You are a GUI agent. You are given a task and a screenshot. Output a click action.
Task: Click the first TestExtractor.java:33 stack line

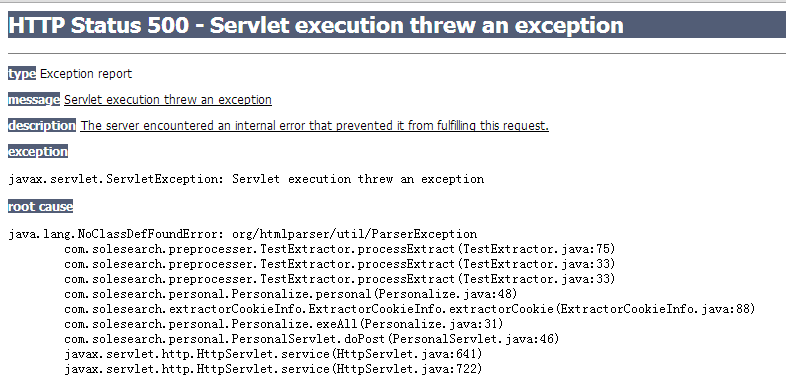pyautogui.click(x=339, y=264)
